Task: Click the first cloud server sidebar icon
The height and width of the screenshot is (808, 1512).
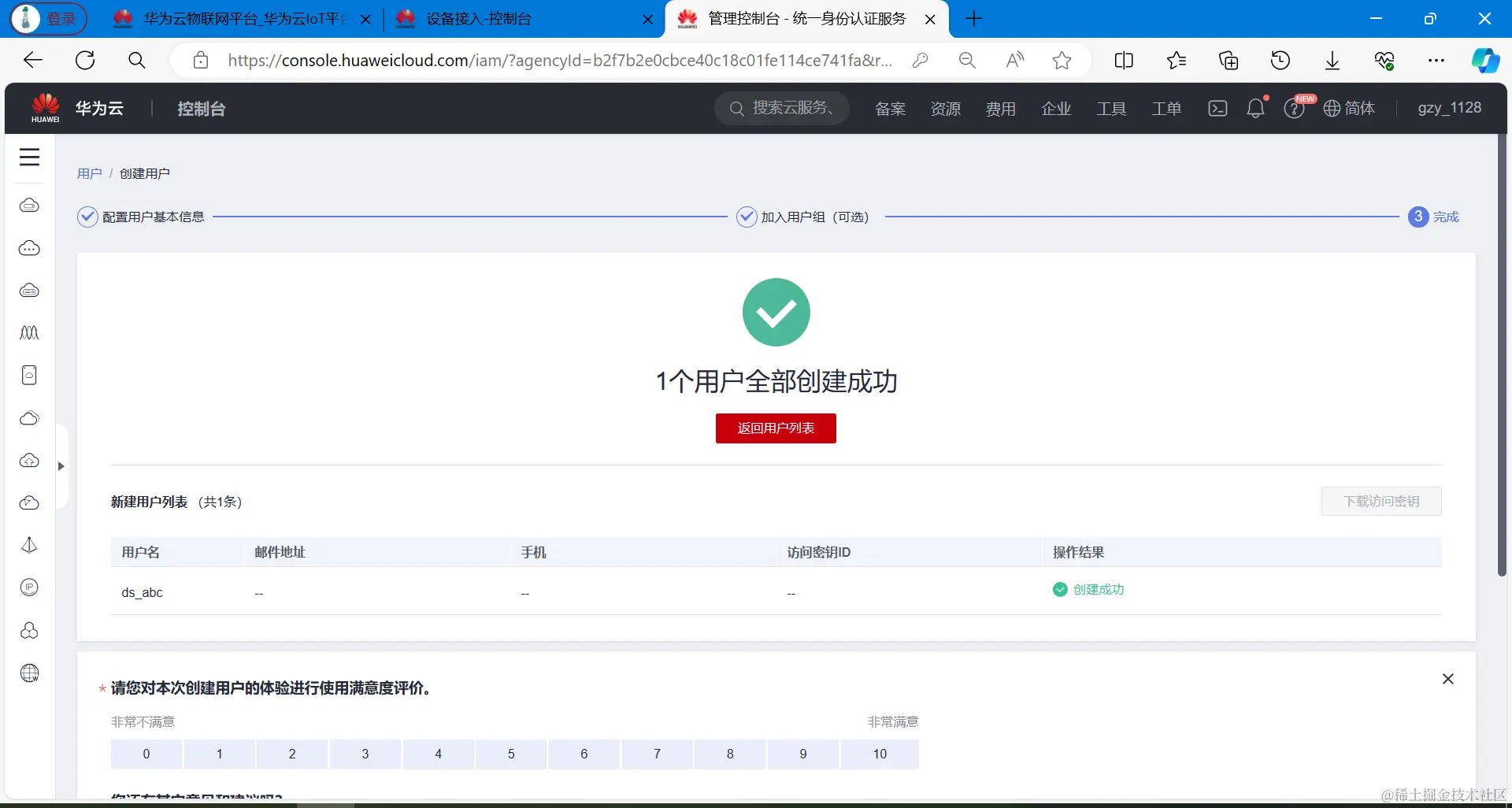Action: pos(29,206)
